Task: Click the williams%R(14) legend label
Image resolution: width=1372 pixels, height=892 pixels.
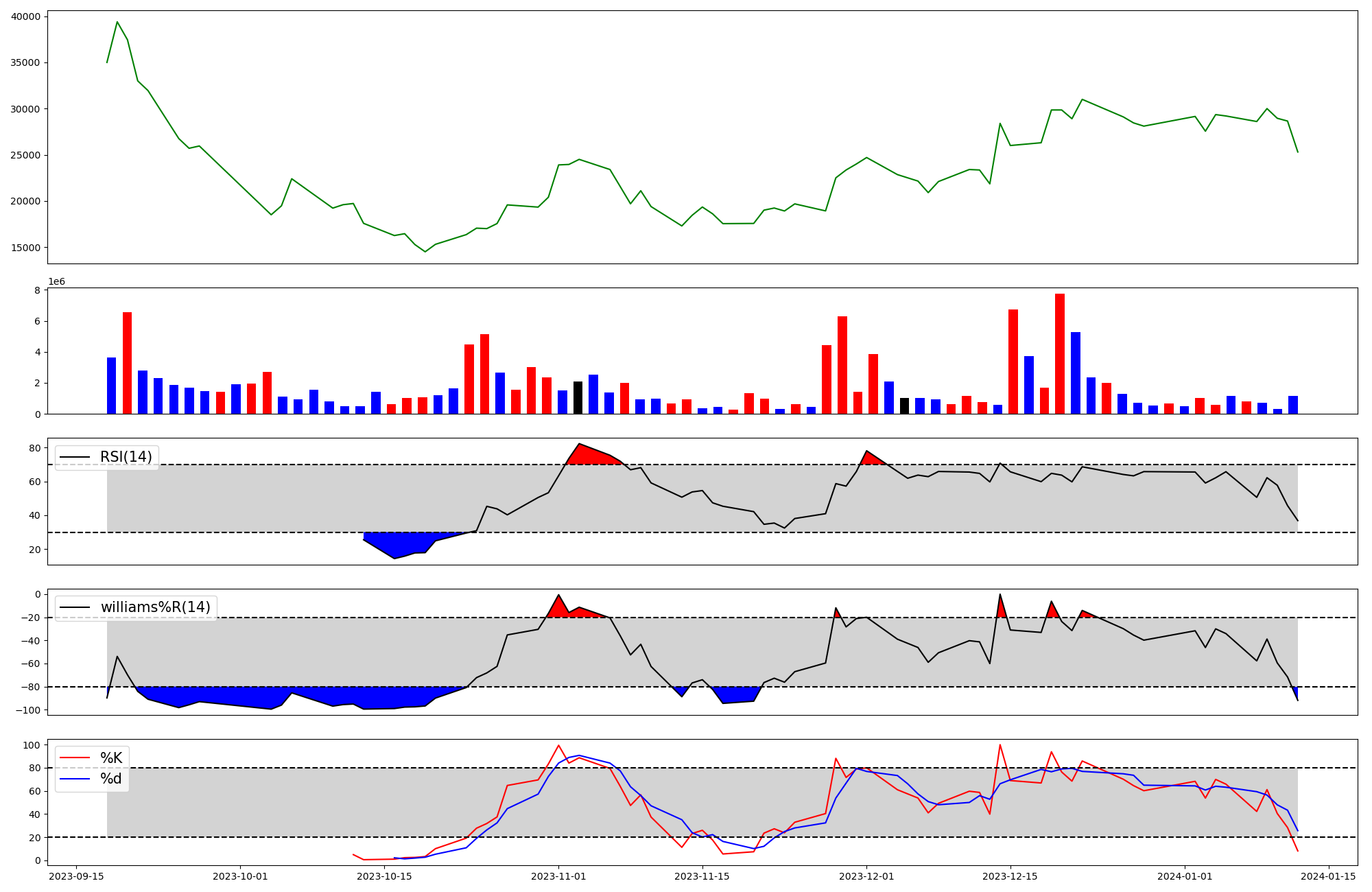Action: pos(155,607)
